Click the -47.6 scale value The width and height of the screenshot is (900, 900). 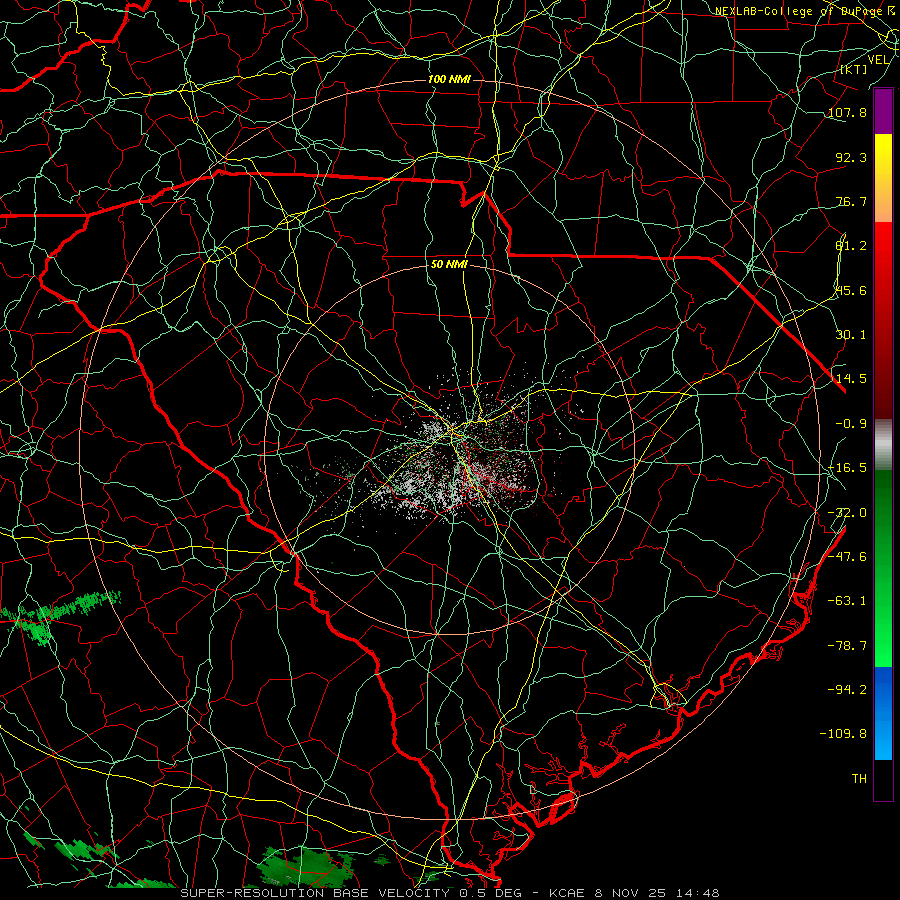pos(847,557)
